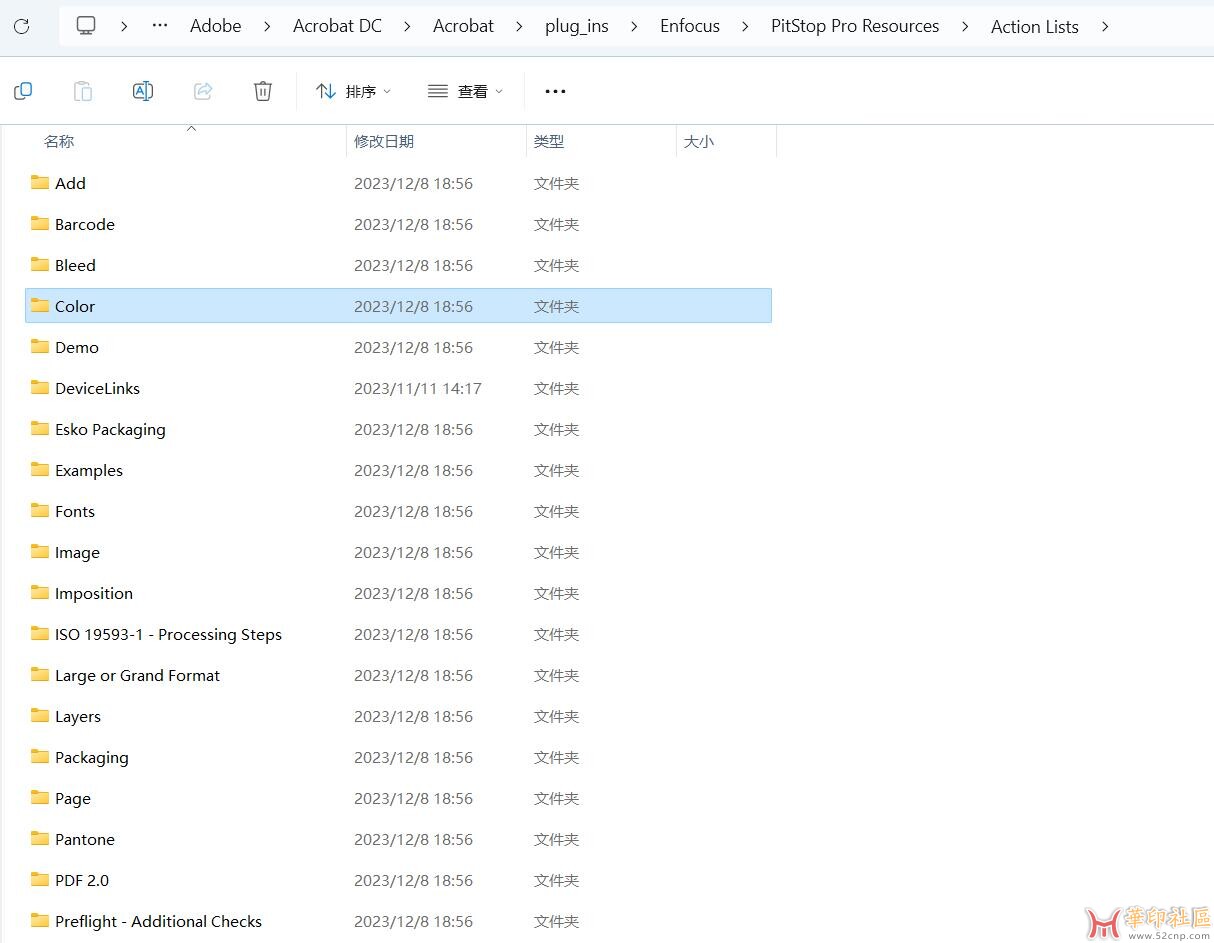Go to Enfocus breadcrumb segment

point(690,26)
